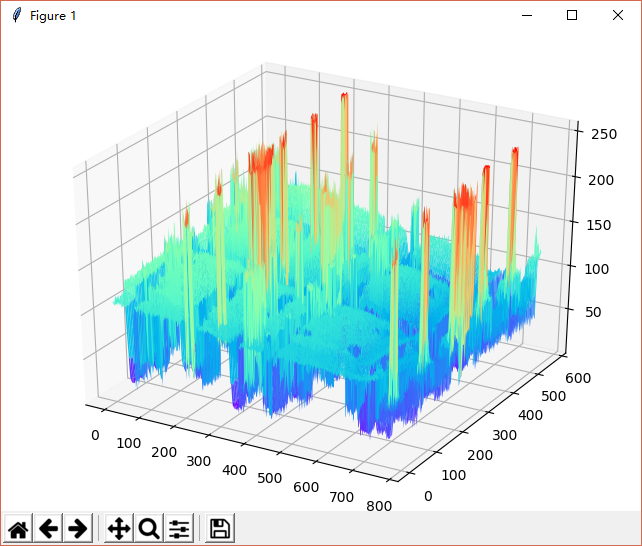Image resolution: width=642 pixels, height=546 pixels.
Task: Click the x-axis label 700
Action: coord(341,497)
